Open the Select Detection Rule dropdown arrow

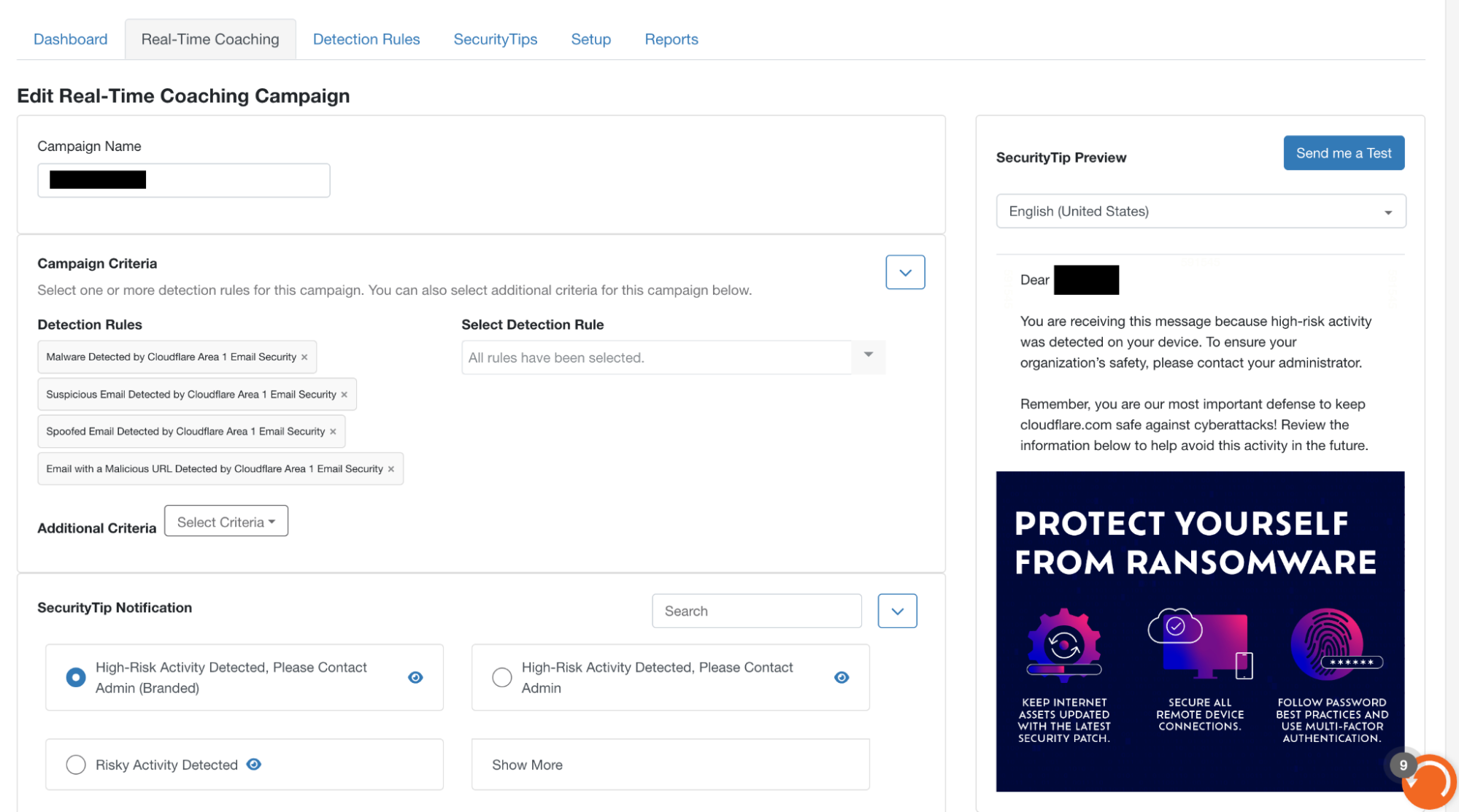tap(869, 355)
